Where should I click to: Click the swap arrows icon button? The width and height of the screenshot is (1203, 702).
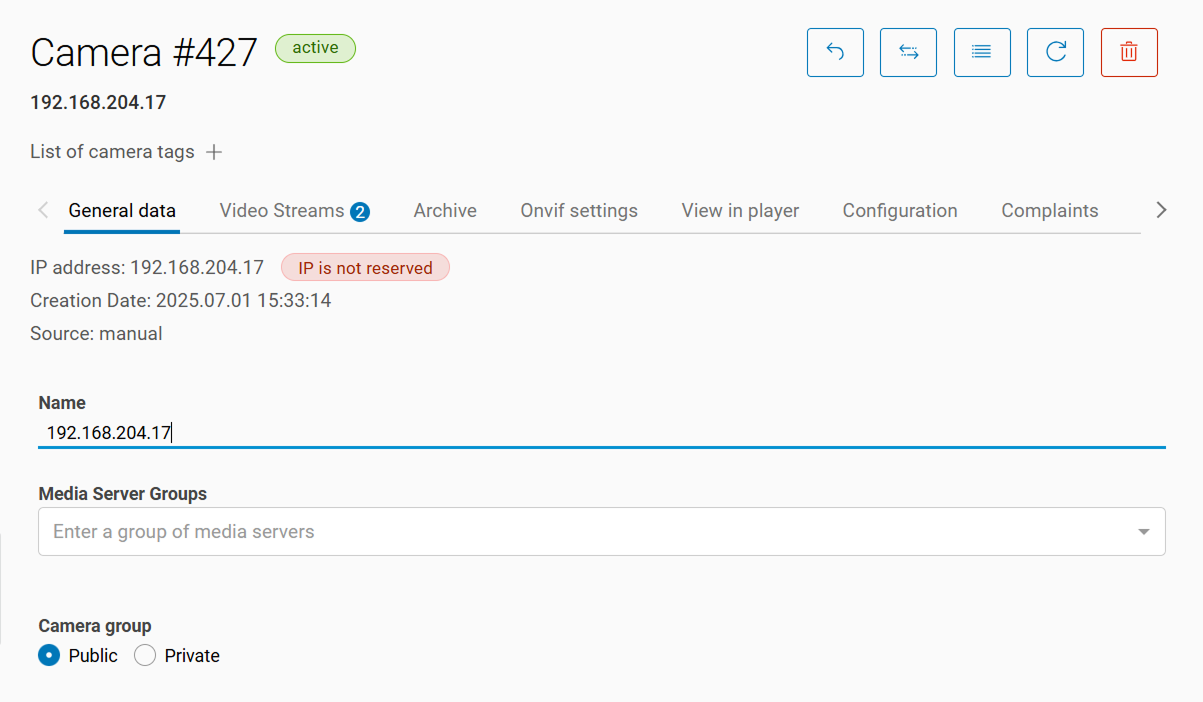pyautogui.click(x=908, y=52)
